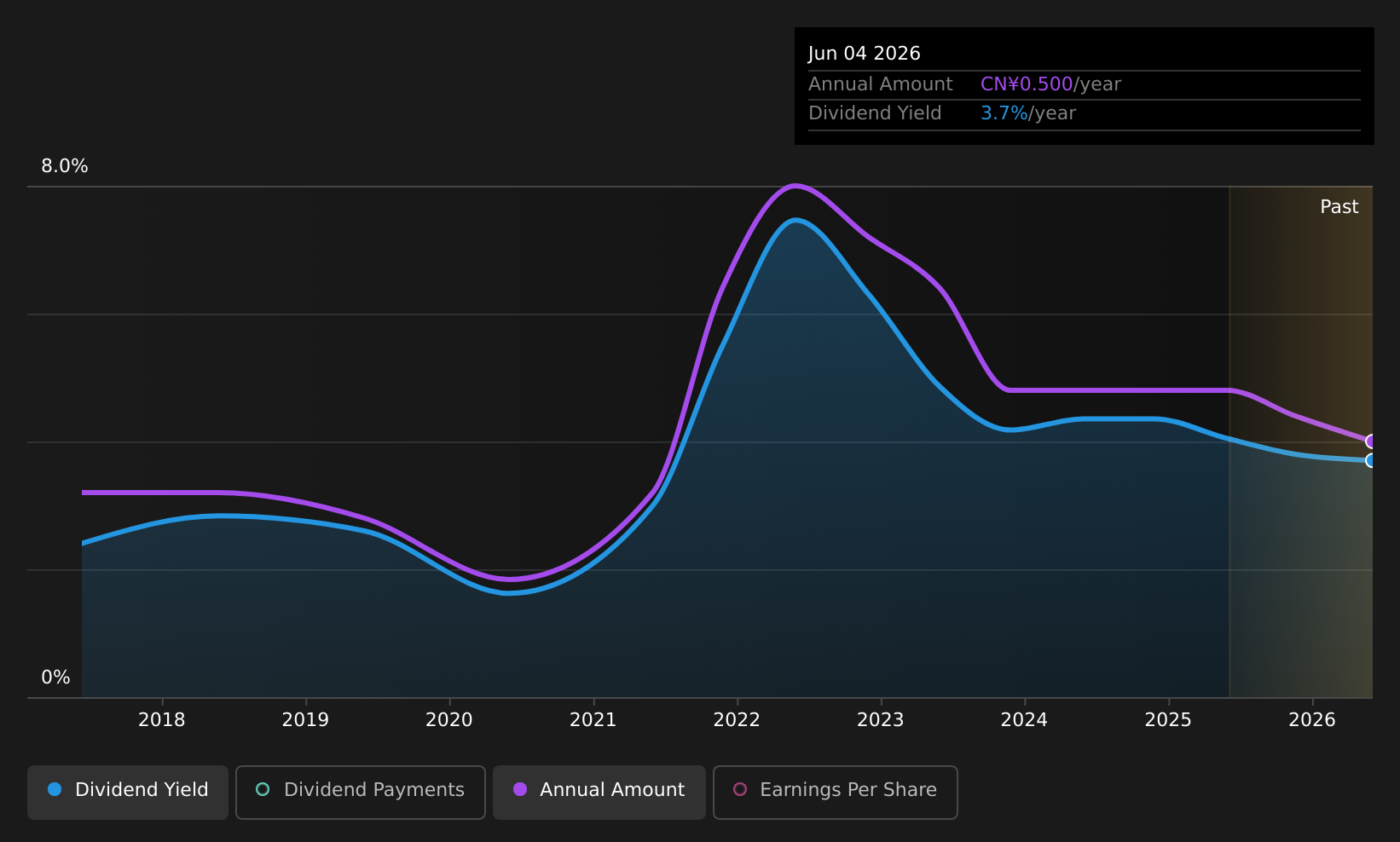Image resolution: width=1400 pixels, height=842 pixels.
Task: Click the 2019 x-axis label
Action: [x=305, y=720]
